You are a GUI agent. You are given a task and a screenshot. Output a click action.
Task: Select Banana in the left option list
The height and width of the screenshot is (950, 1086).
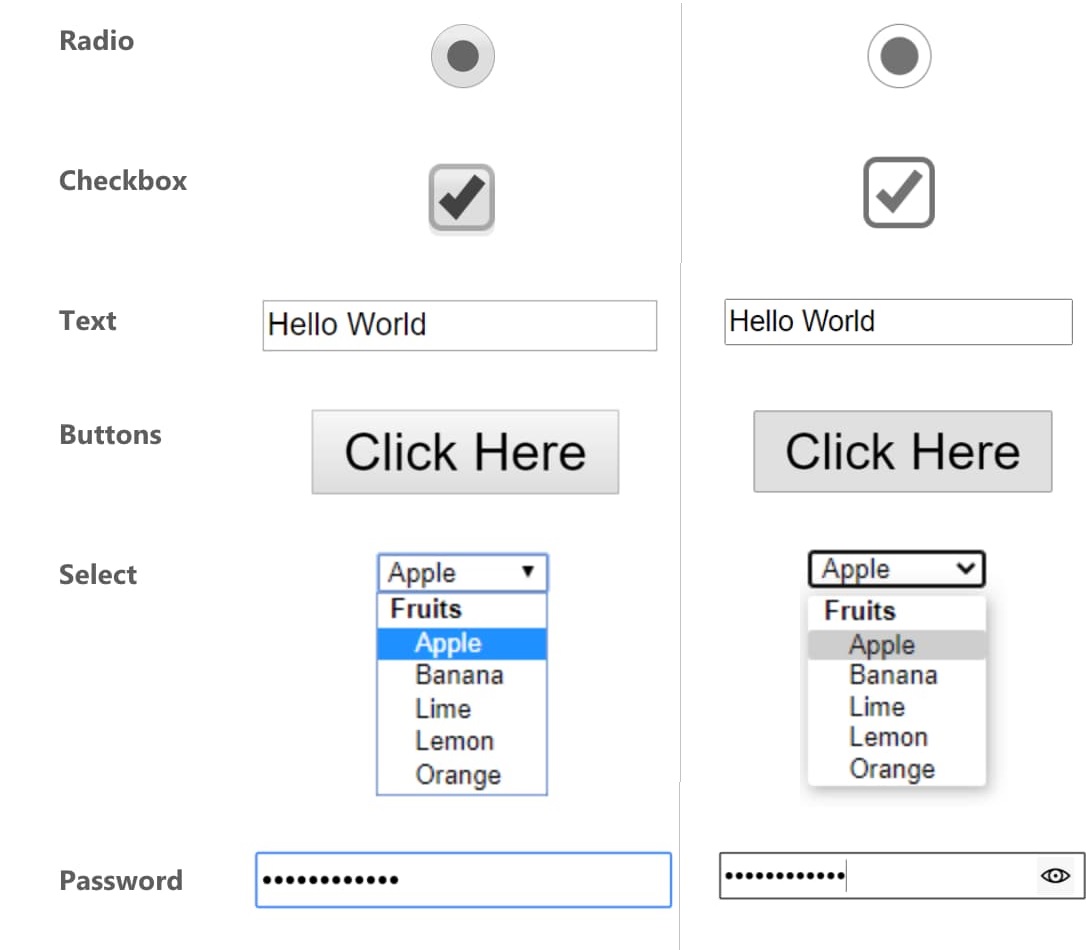(459, 675)
